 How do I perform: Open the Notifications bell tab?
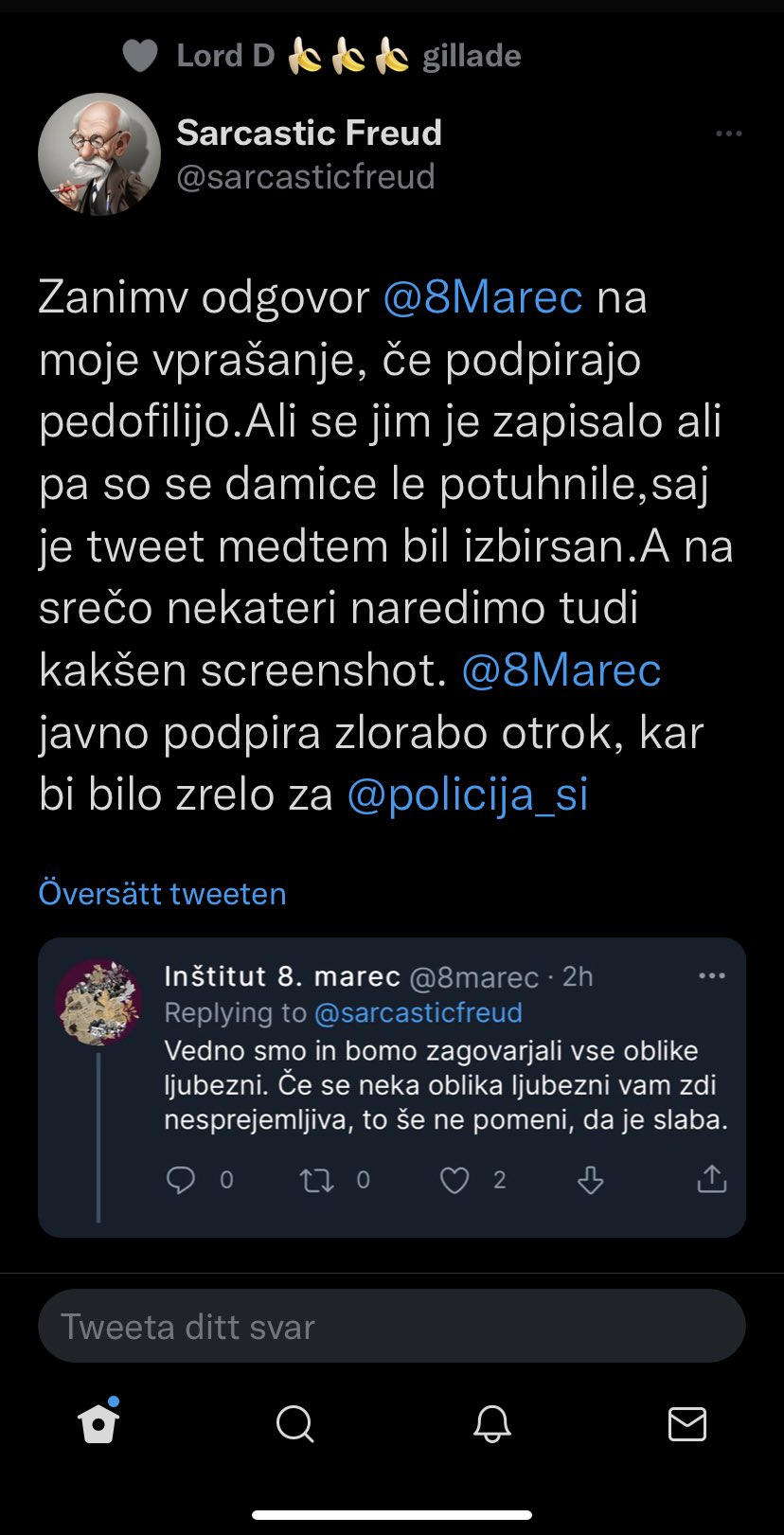pyautogui.click(x=491, y=1423)
